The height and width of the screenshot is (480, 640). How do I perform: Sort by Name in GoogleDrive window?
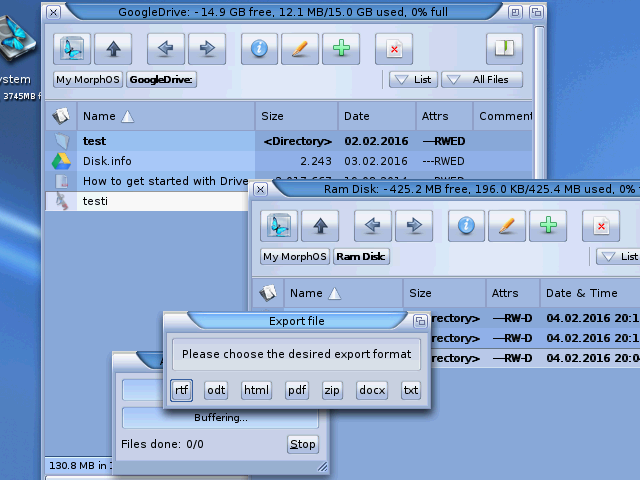pos(166,116)
